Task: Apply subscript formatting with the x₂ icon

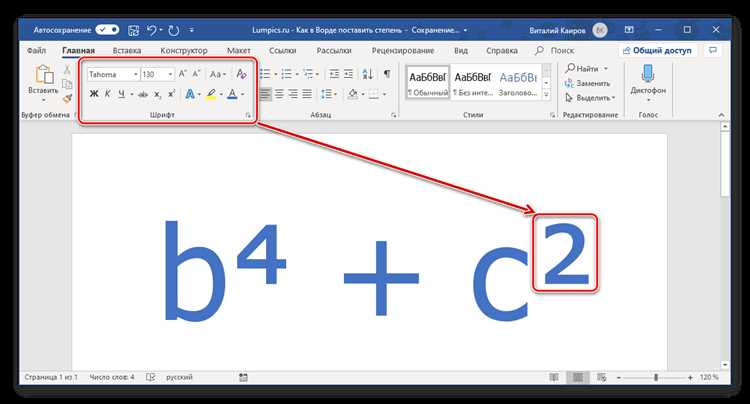Action: tap(157, 94)
